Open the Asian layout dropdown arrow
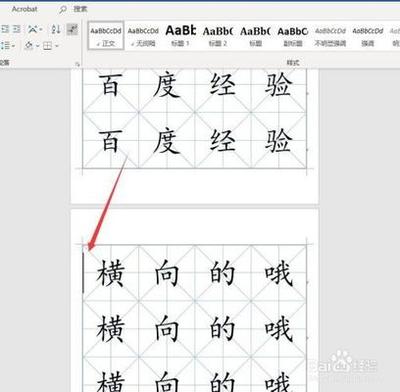 coord(41,29)
